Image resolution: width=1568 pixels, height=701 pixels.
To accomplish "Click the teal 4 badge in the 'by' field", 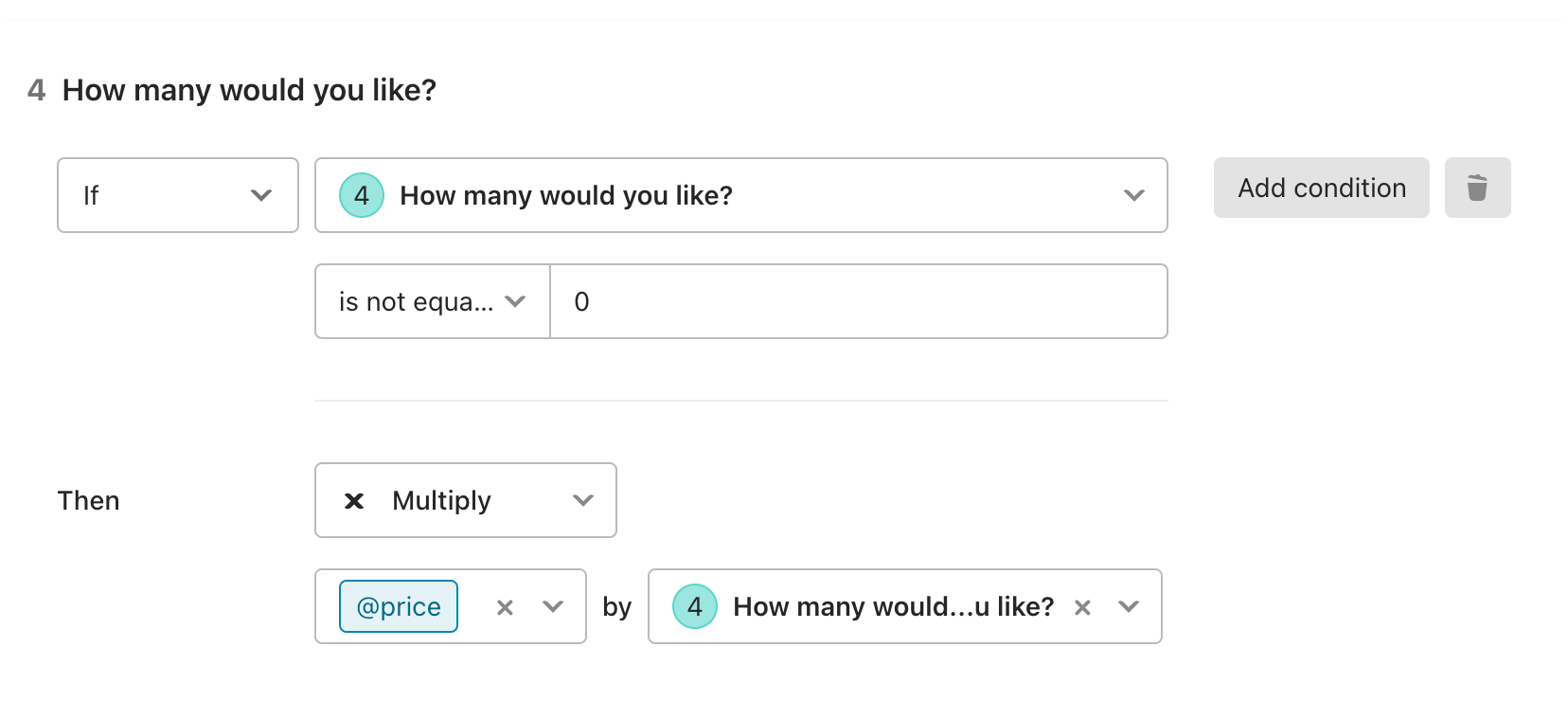I will pos(695,606).
